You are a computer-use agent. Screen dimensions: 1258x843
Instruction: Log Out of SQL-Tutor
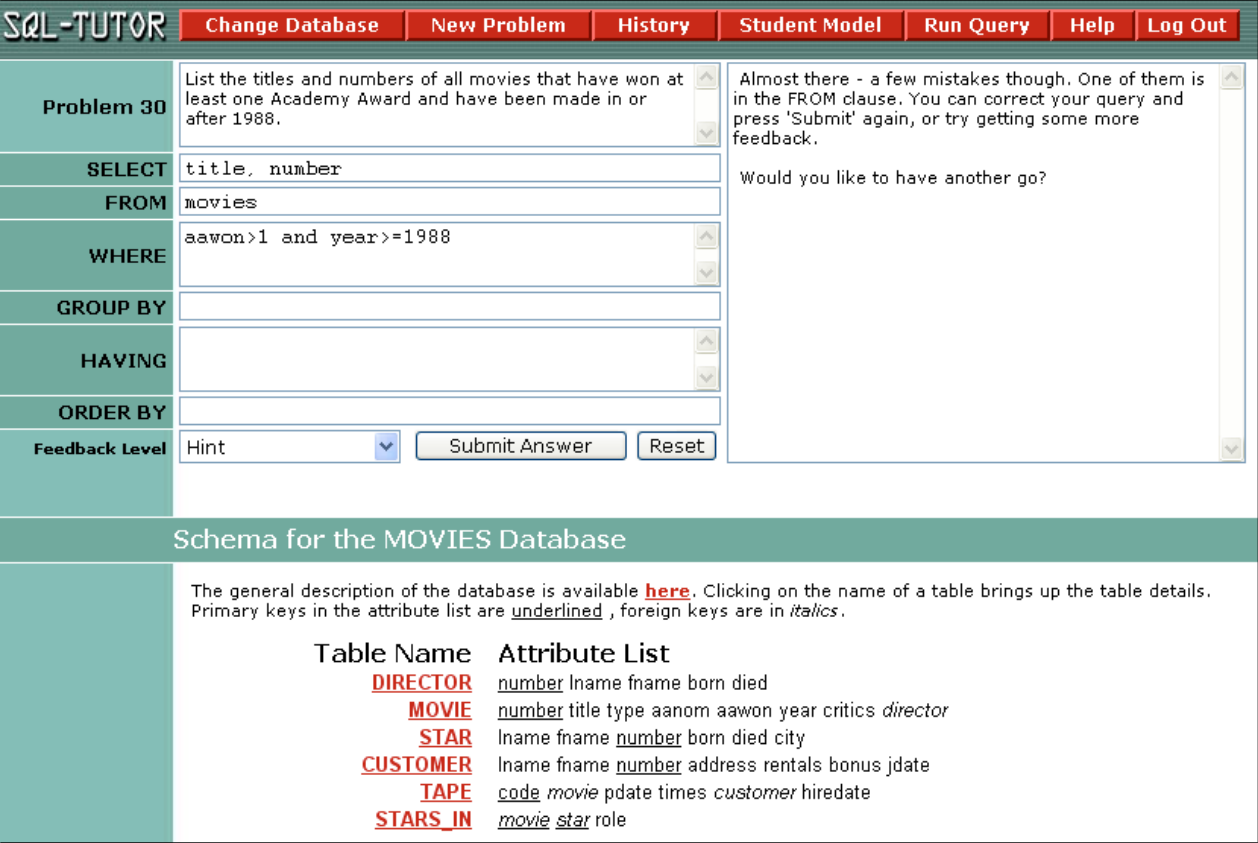pyautogui.click(x=1187, y=26)
